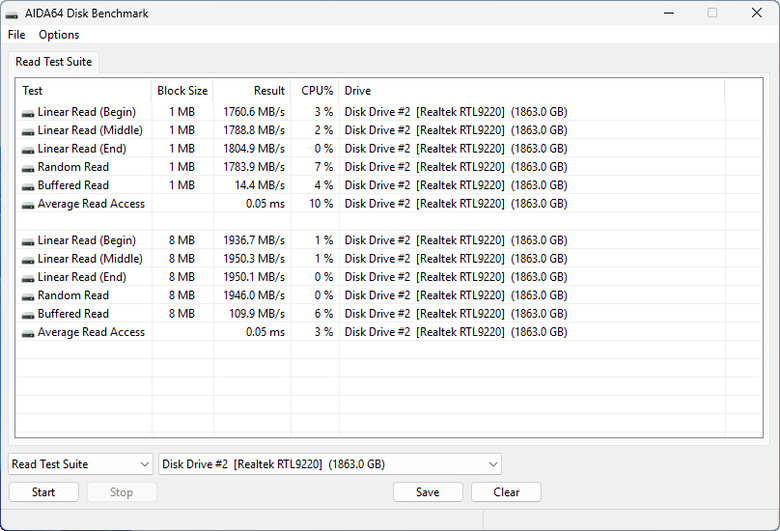Sort by the Drive column header
The width and height of the screenshot is (780, 531).
[x=532, y=91]
